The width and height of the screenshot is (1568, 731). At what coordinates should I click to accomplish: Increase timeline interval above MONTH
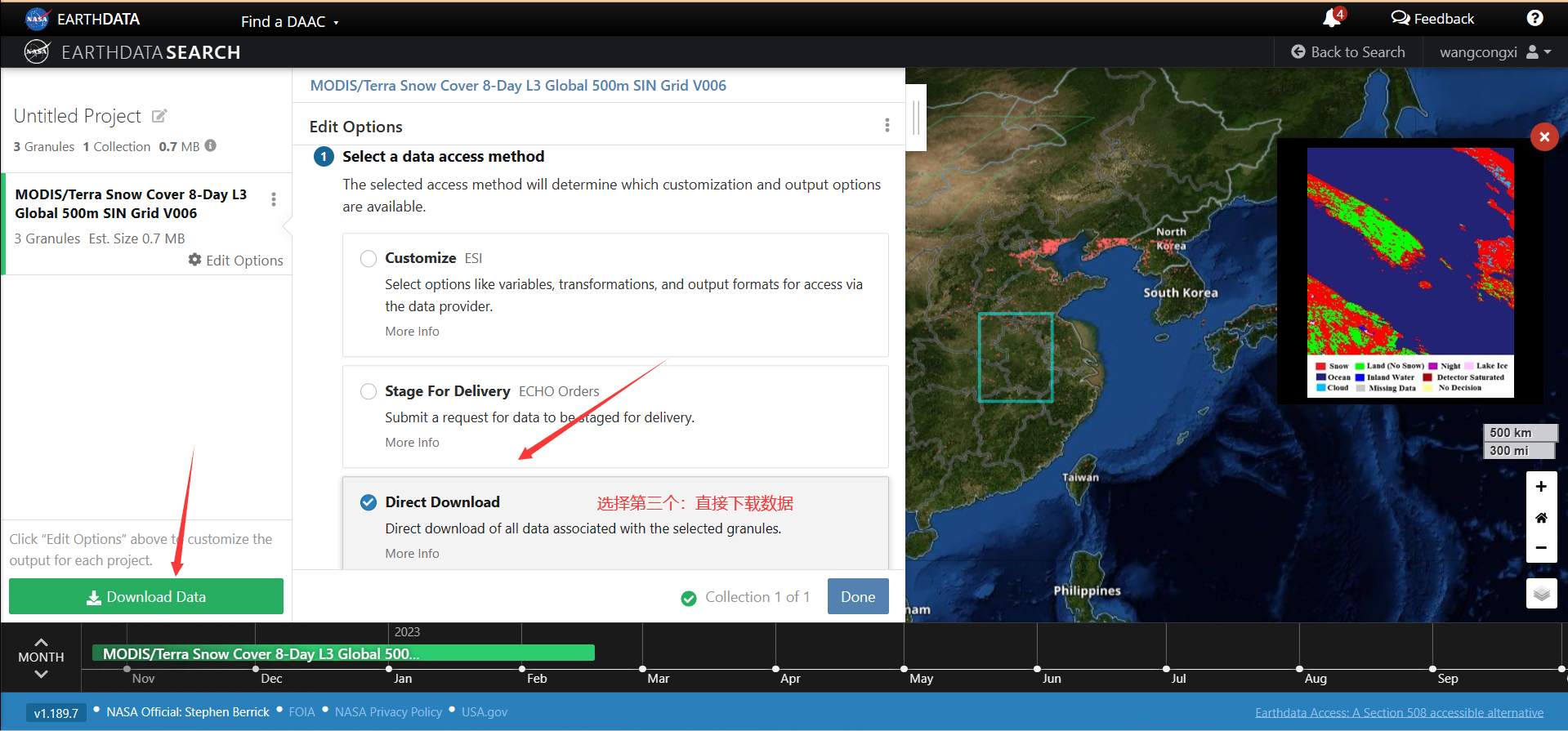(41, 642)
